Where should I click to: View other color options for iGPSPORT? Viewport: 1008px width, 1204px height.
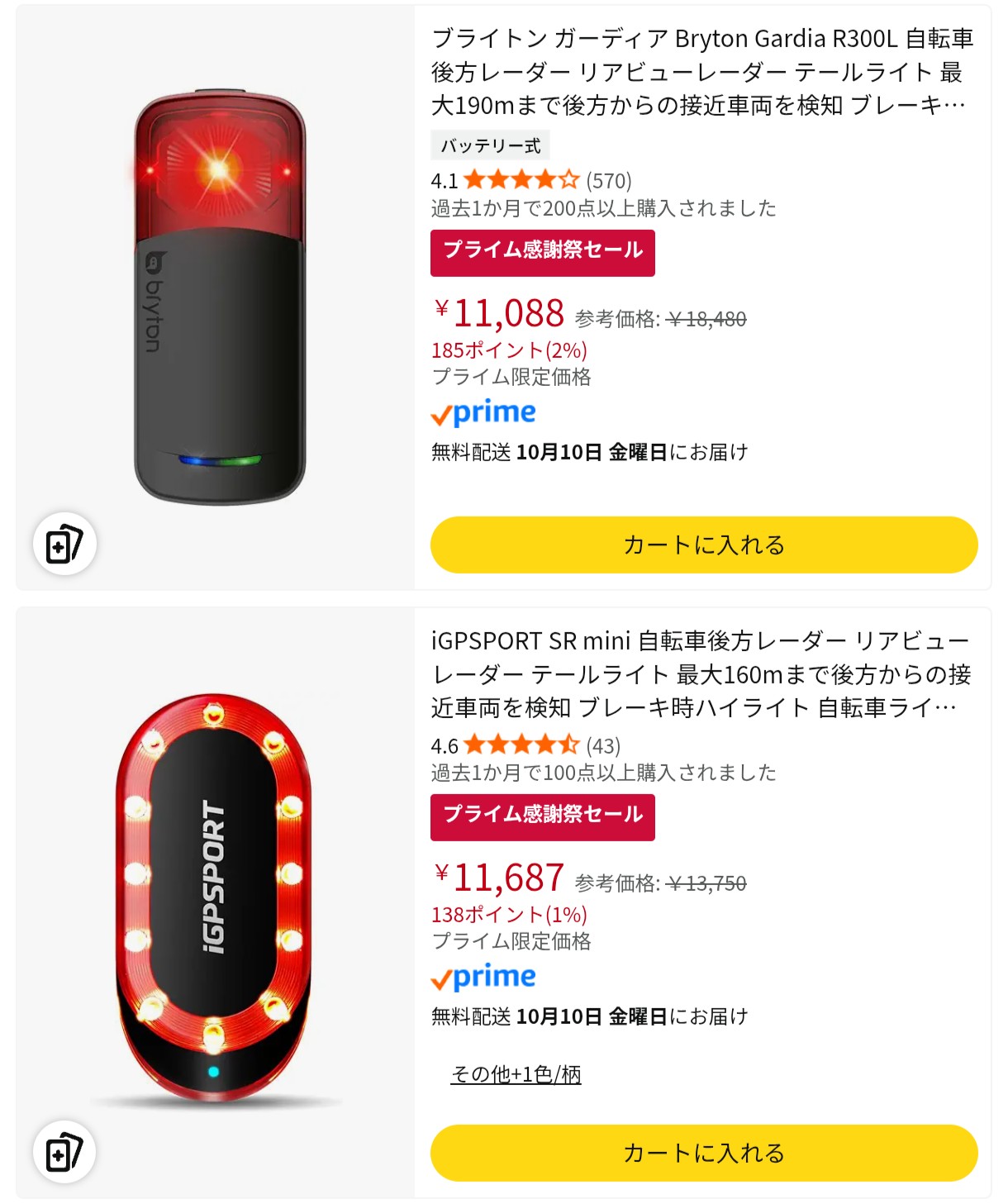[x=516, y=1074]
